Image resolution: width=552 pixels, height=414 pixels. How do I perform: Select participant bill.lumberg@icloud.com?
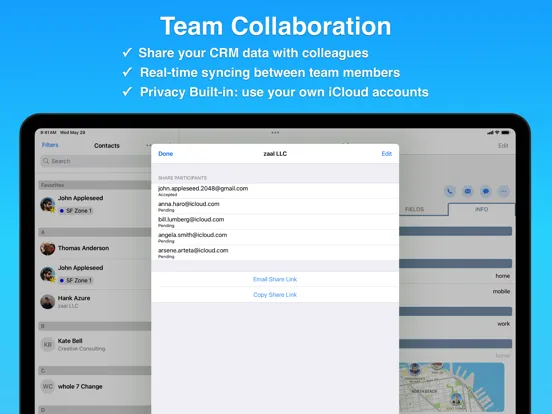(x=275, y=222)
